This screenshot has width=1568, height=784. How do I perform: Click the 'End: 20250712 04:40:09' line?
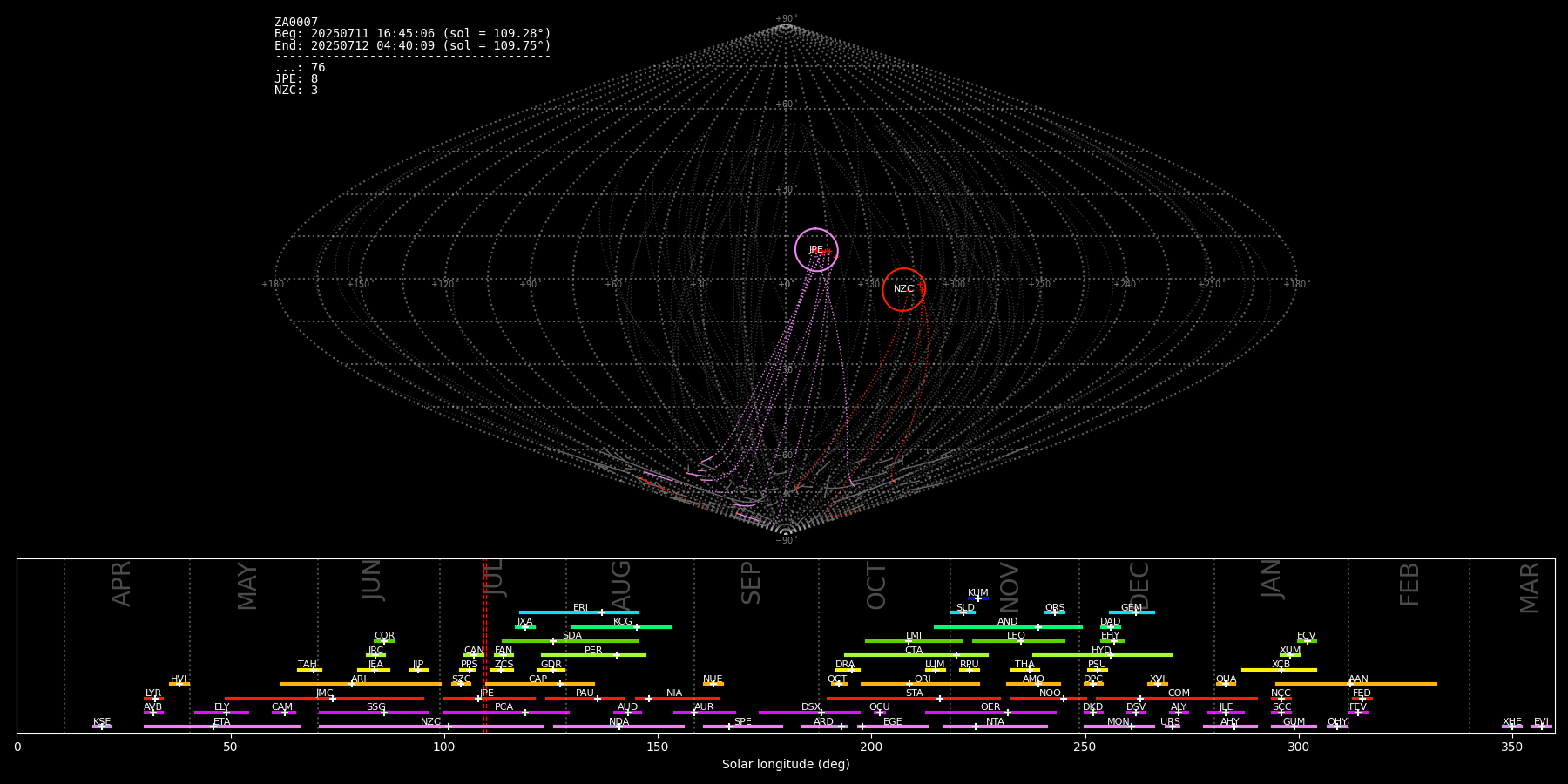413,45
